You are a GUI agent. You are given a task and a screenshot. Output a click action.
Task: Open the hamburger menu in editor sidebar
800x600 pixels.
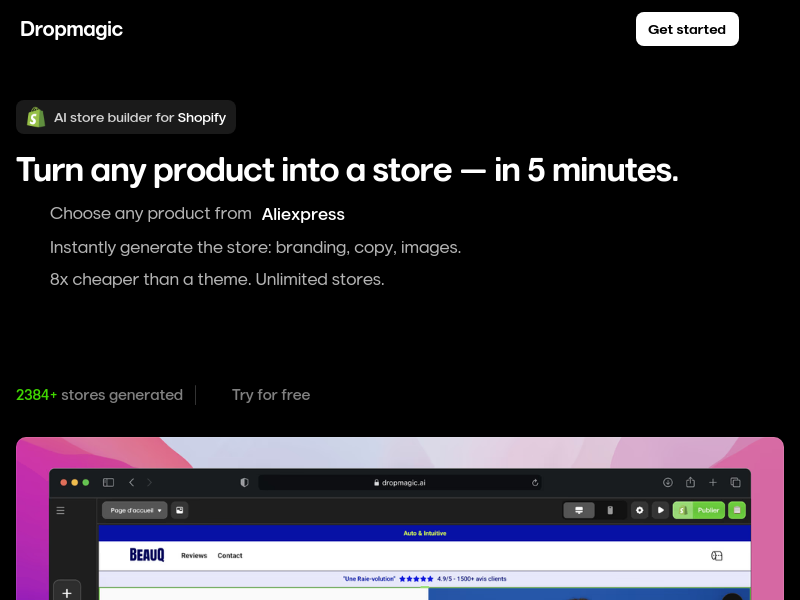pyautogui.click(x=60, y=510)
